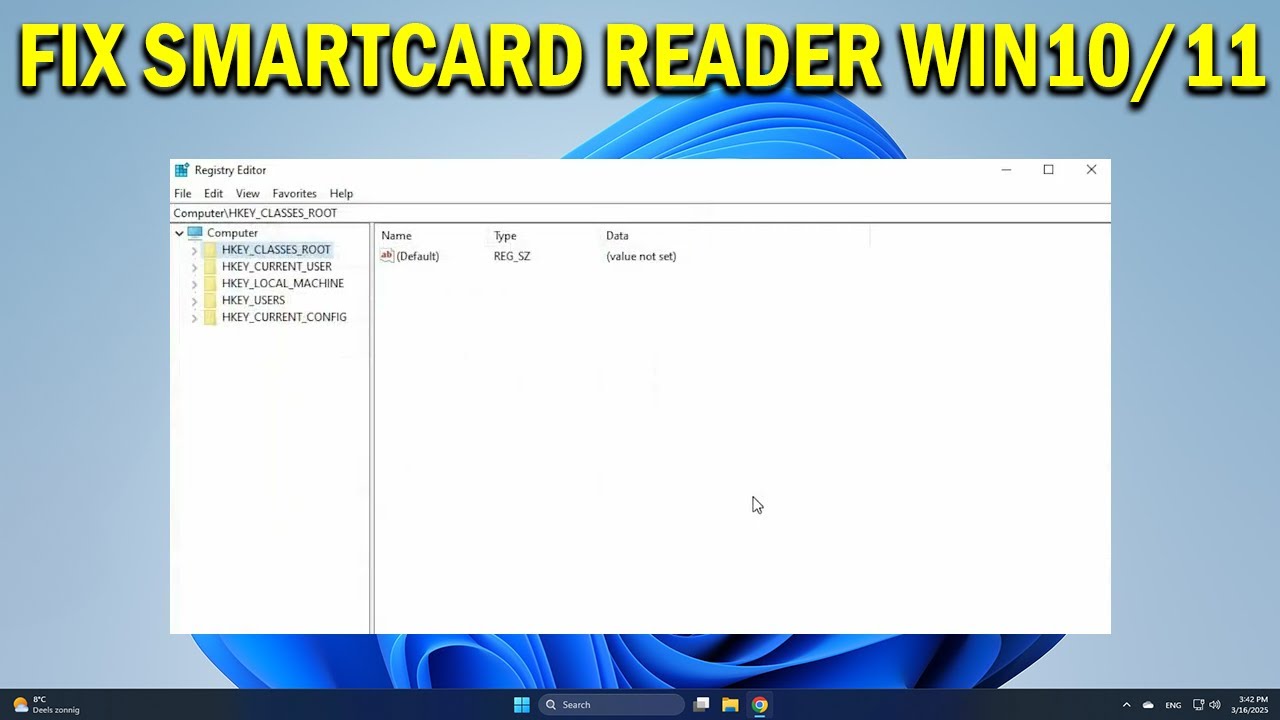Open Task View from taskbar
This screenshot has height=720, width=1280.
coord(701,705)
